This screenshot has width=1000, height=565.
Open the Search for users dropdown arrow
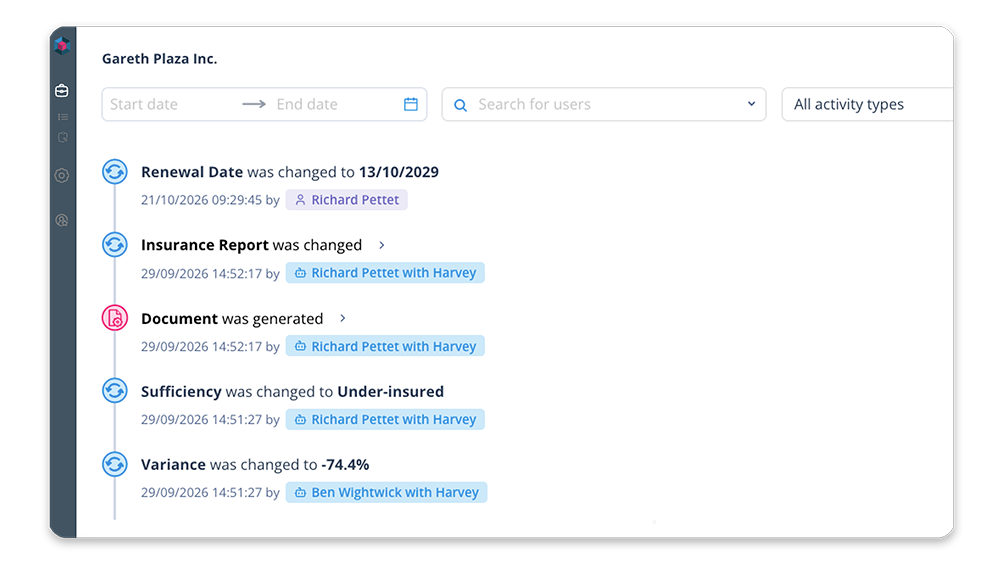tap(751, 104)
